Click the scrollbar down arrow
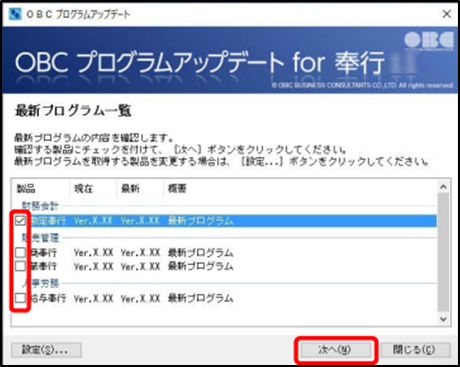Image resolution: width=460 pixels, height=367 pixels. [x=443, y=319]
